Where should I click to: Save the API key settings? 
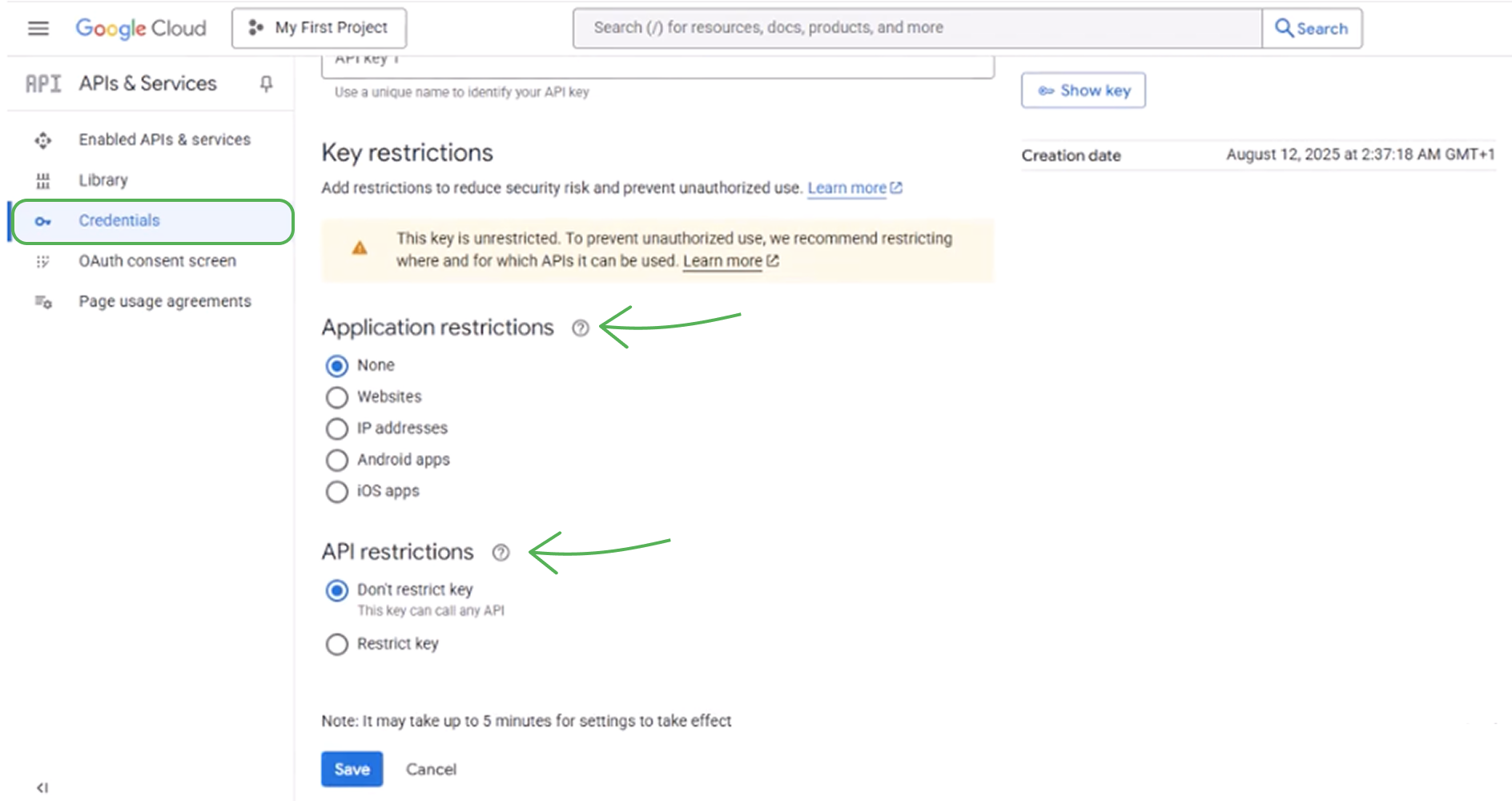[x=352, y=769]
